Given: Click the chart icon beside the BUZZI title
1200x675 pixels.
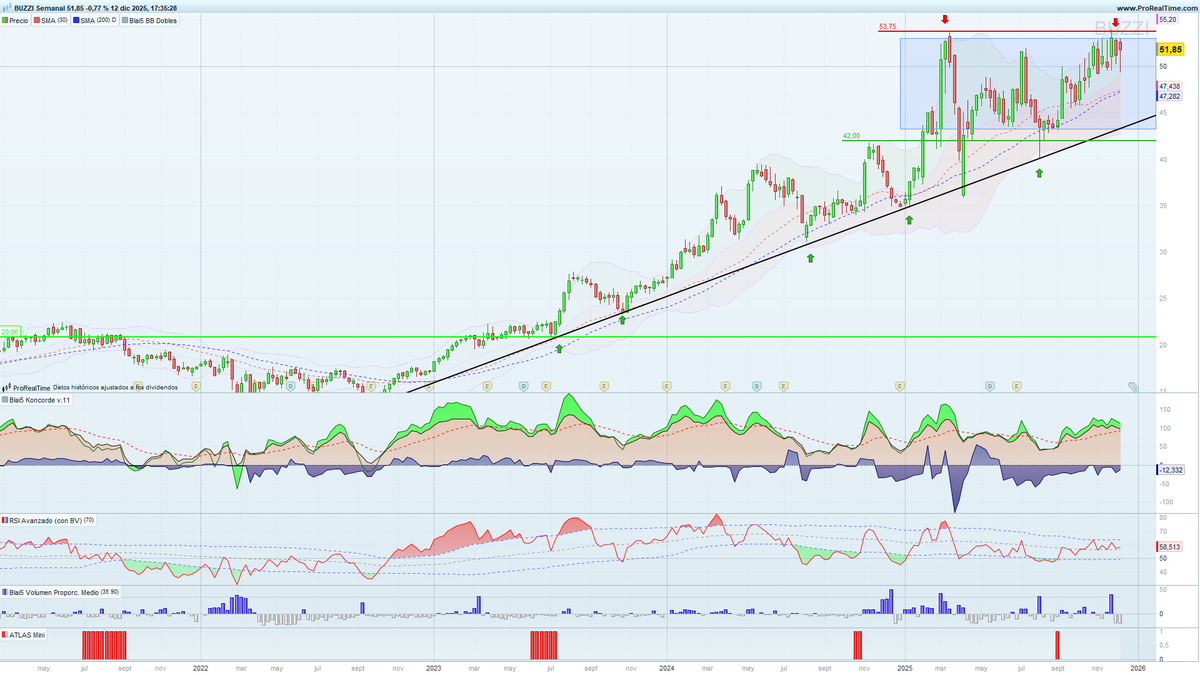Looking at the screenshot, I should point(6,7).
